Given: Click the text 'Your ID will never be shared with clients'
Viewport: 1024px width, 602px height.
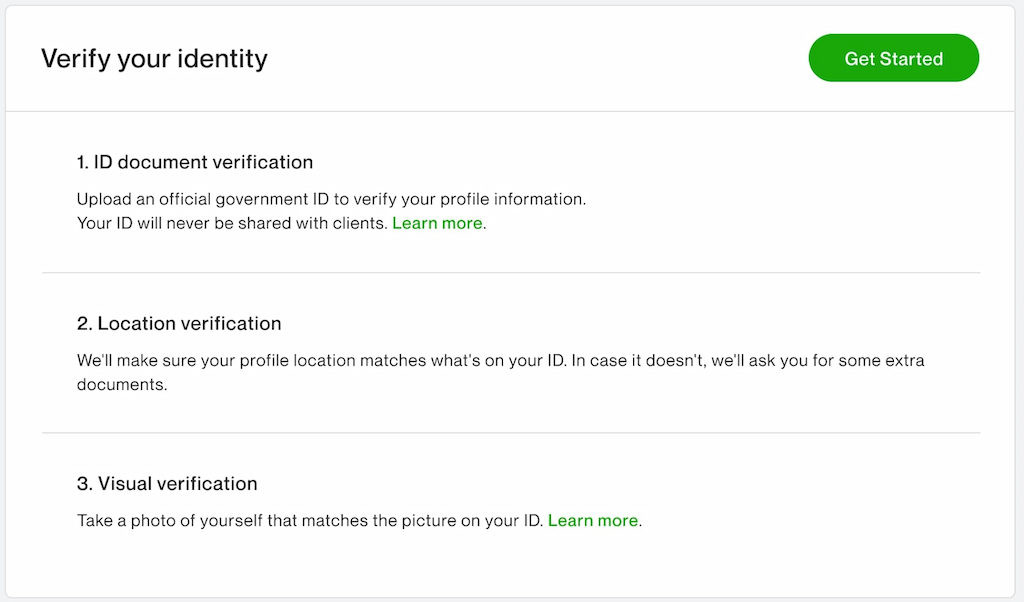Looking at the screenshot, I should point(232,223).
